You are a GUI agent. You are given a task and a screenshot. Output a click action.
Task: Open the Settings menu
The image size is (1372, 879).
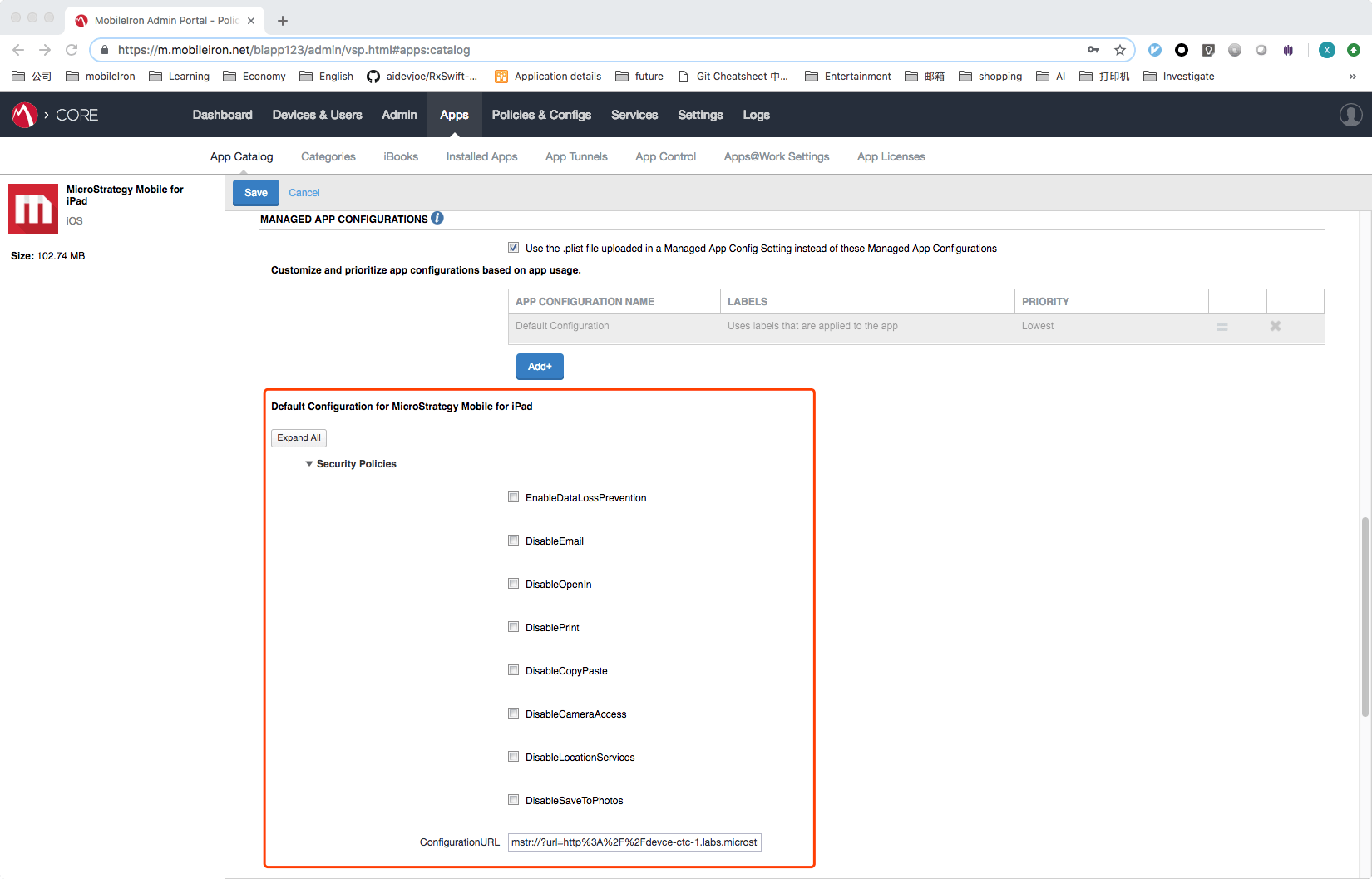[700, 115]
